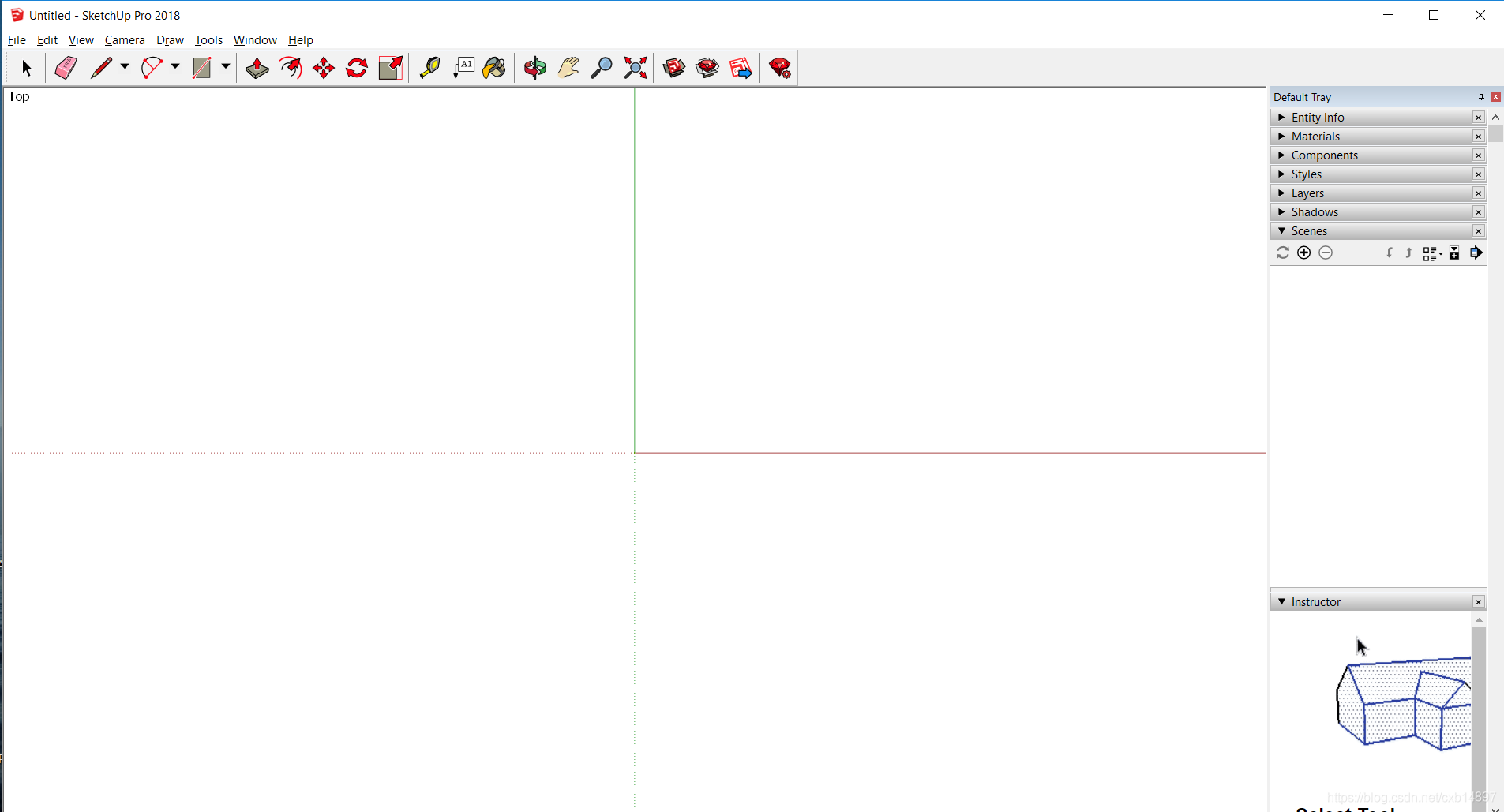This screenshot has width=1504, height=812.
Task: Collapse the Scenes panel
Action: pyautogui.click(x=1281, y=230)
